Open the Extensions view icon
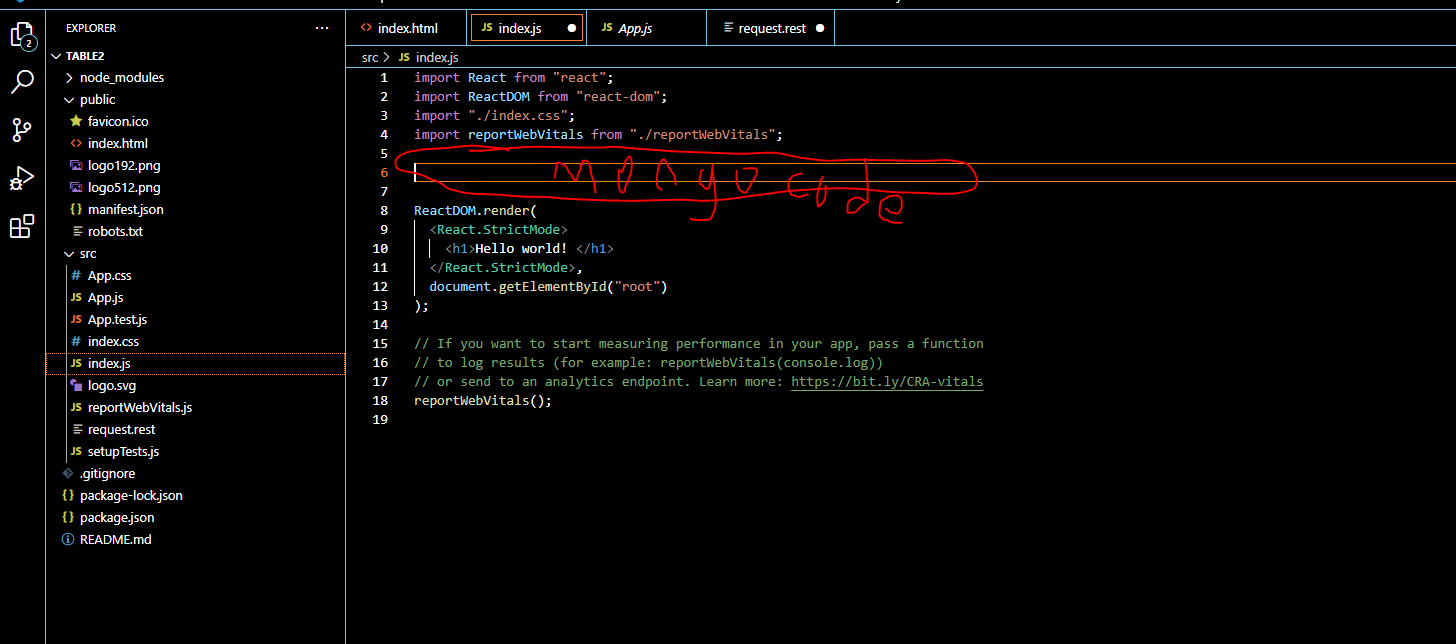 (22, 227)
